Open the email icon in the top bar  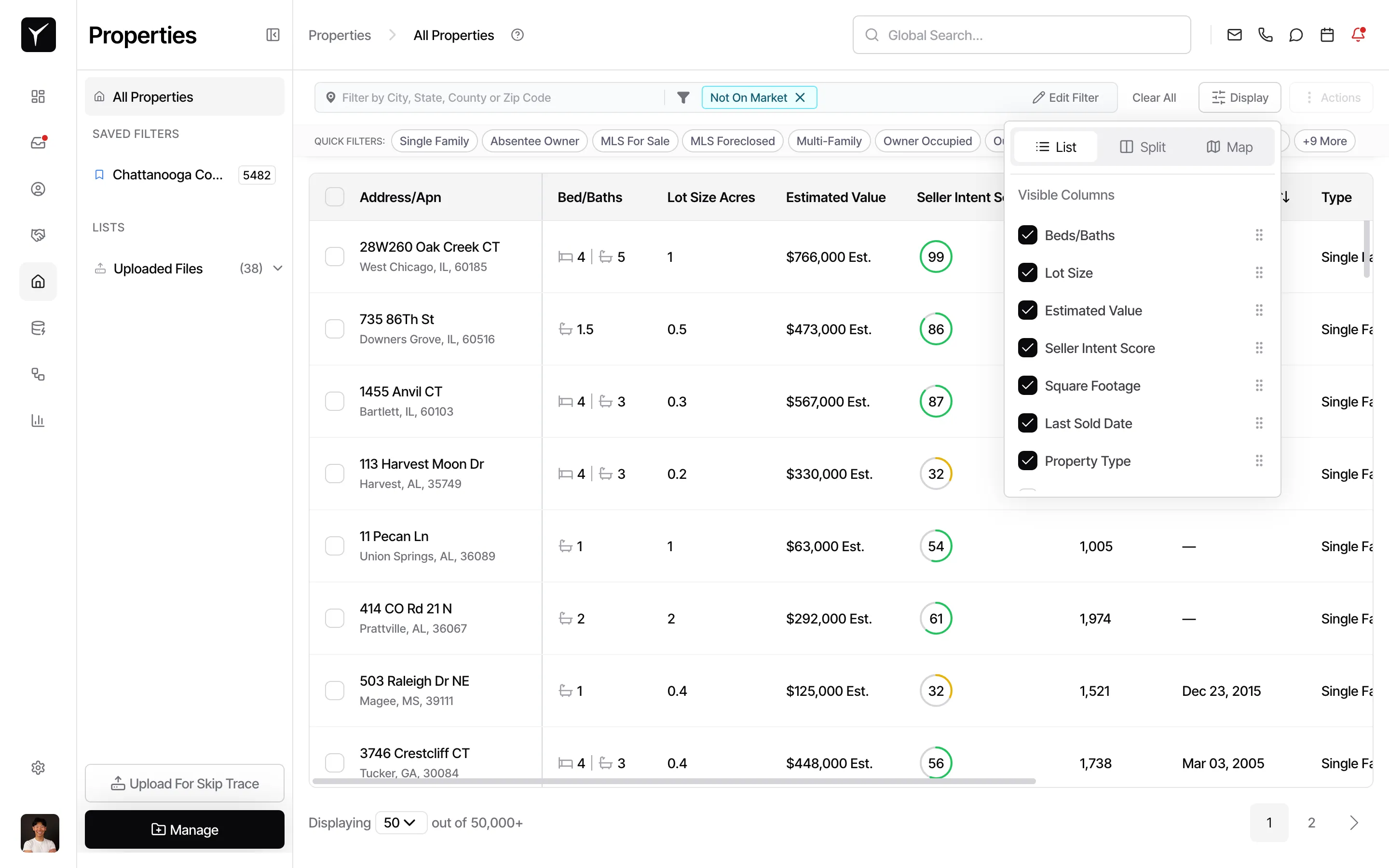click(1234, 34)
